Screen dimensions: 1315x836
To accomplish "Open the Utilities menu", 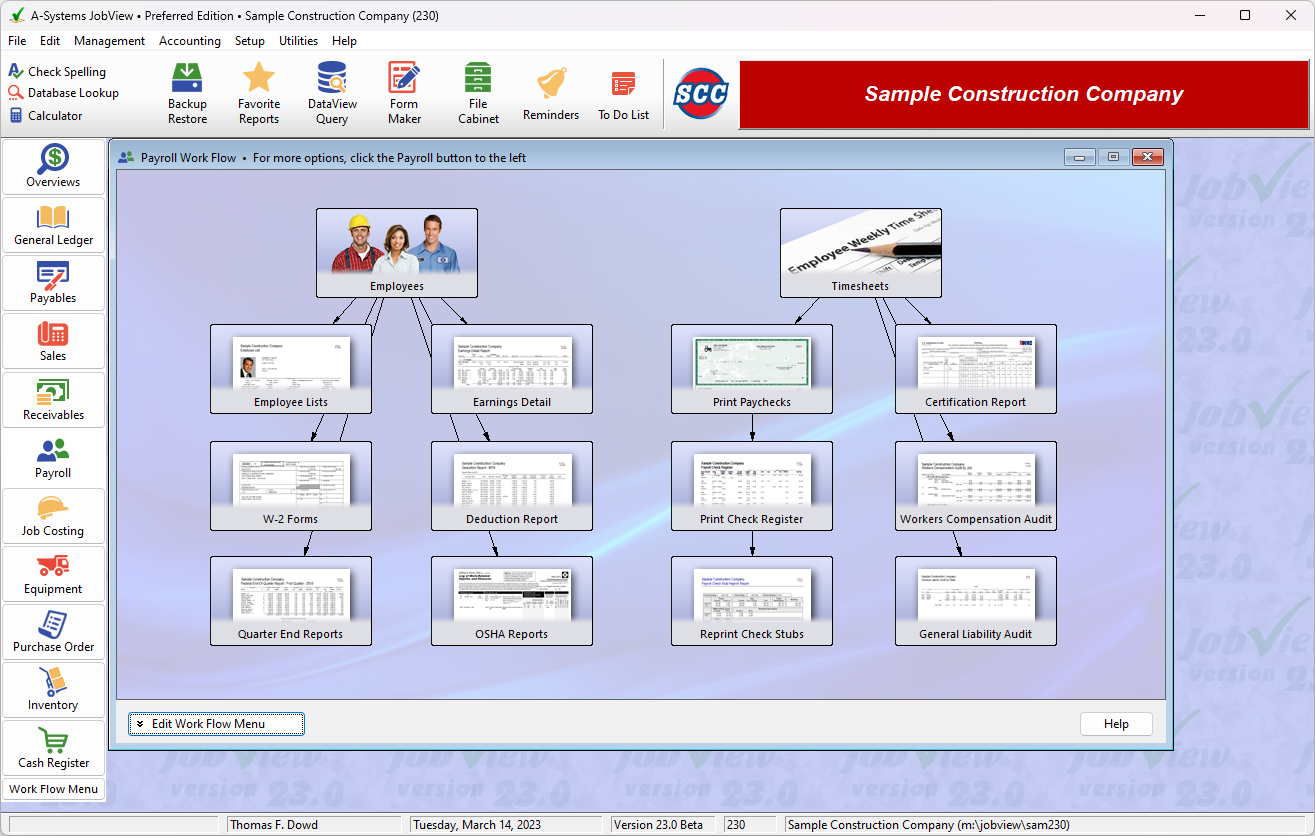I will (298, 41).
